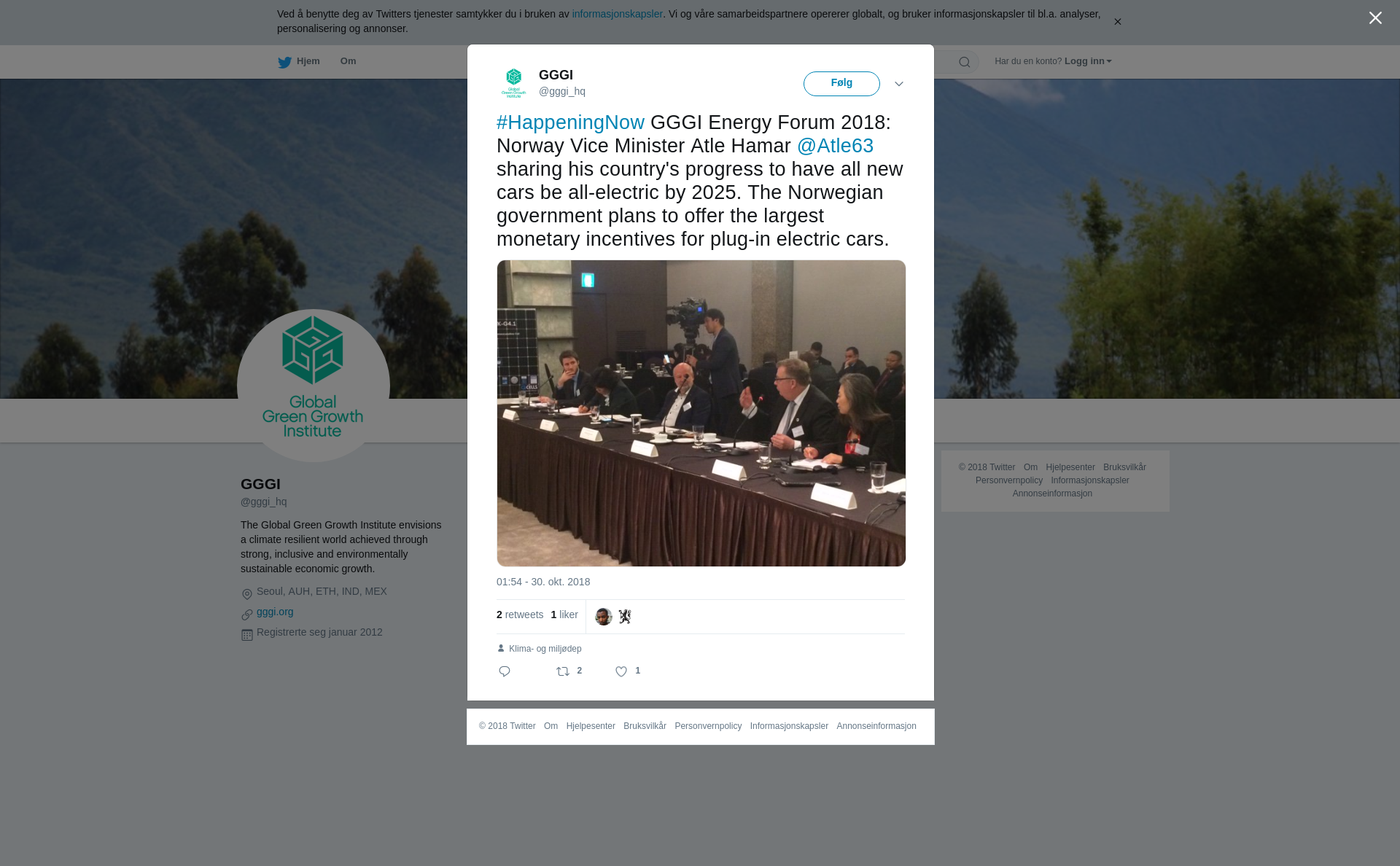Visit the gggi.org profile link
Screen dimensions: 1400x866
tap(275, 612)
